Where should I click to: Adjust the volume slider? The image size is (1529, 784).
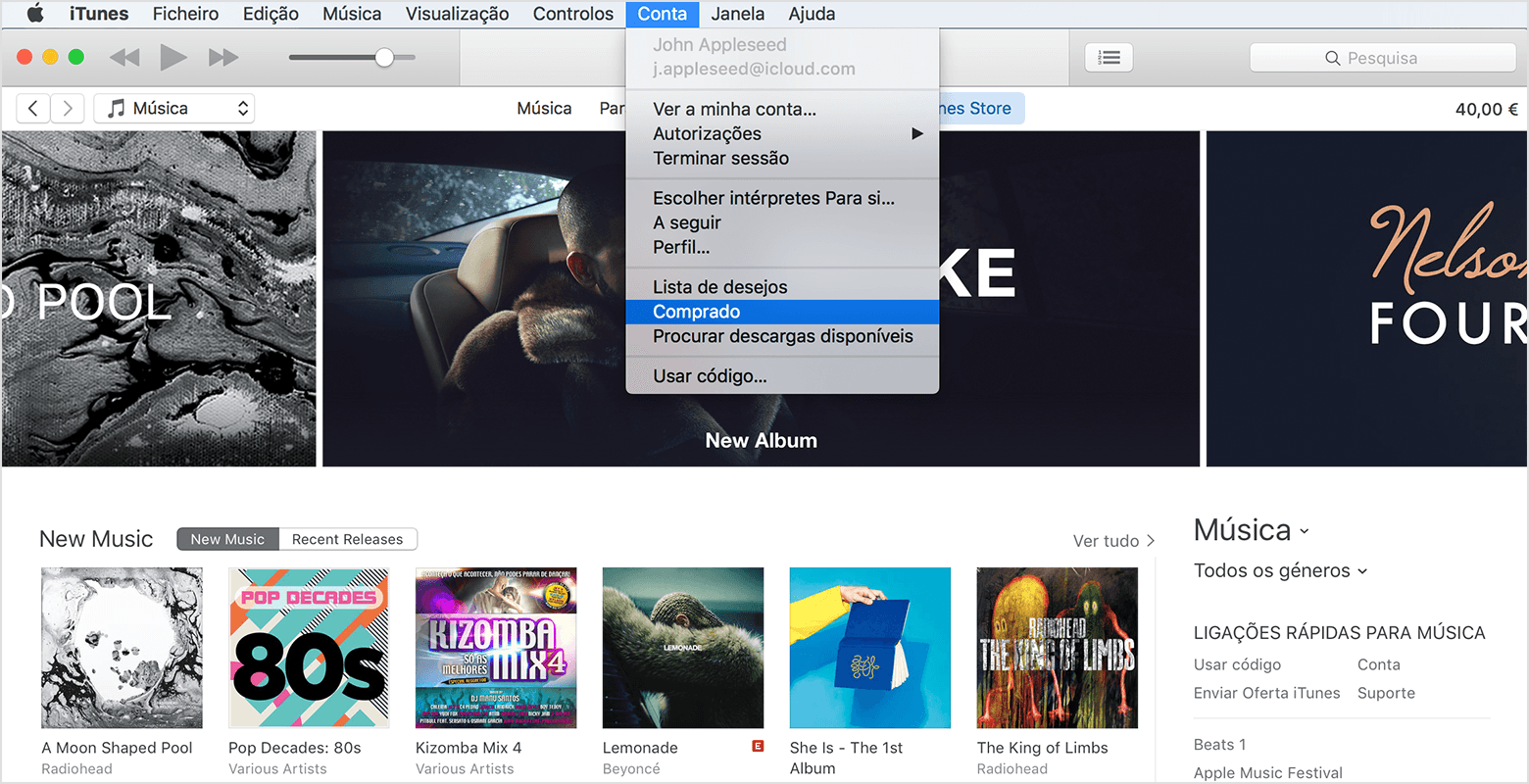[x=385, y=57]
